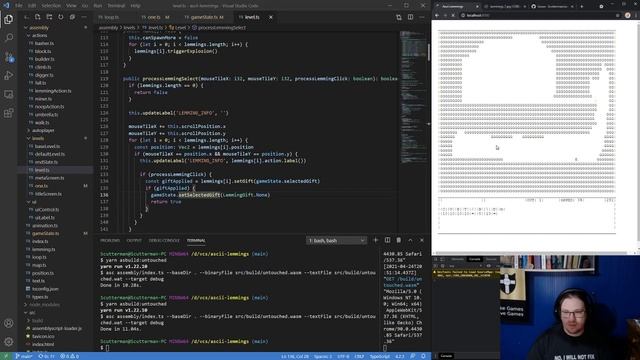Click the UTF-8 encoding status item
The width and height of the screenshot is (640, 360).
pyautogui.click(x=343, y=356)
